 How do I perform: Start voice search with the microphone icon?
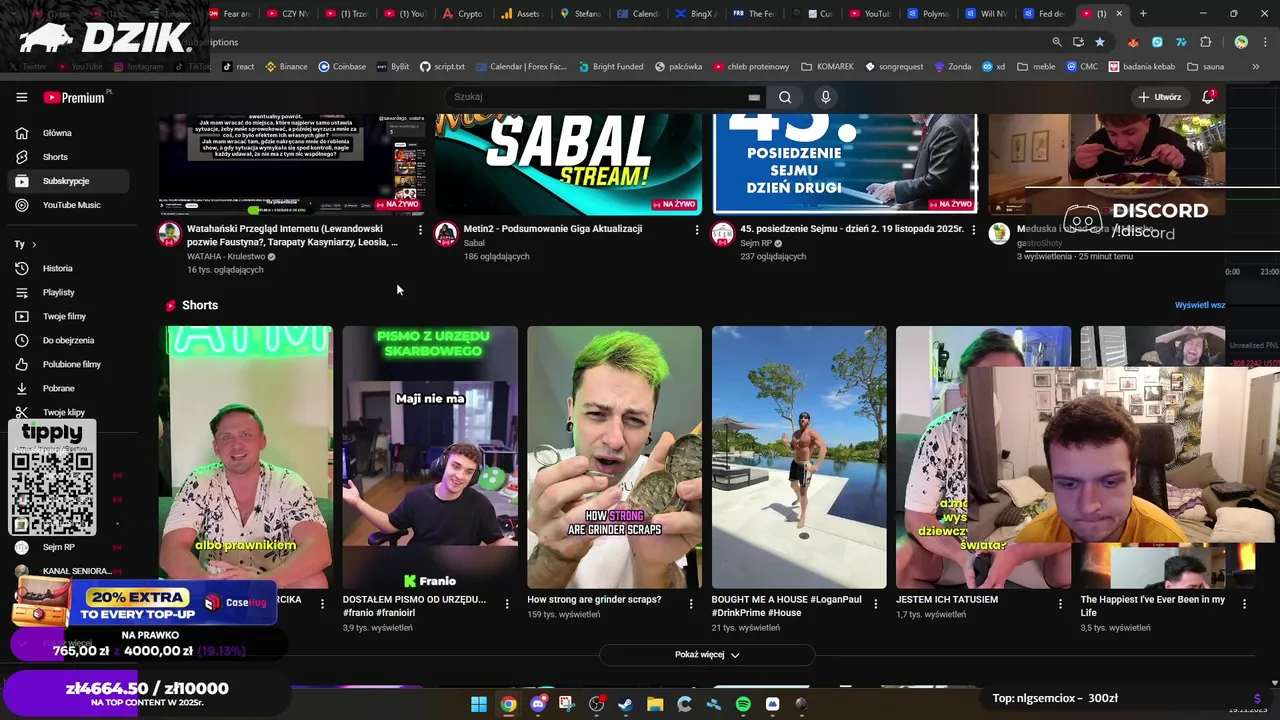(825, 97)
